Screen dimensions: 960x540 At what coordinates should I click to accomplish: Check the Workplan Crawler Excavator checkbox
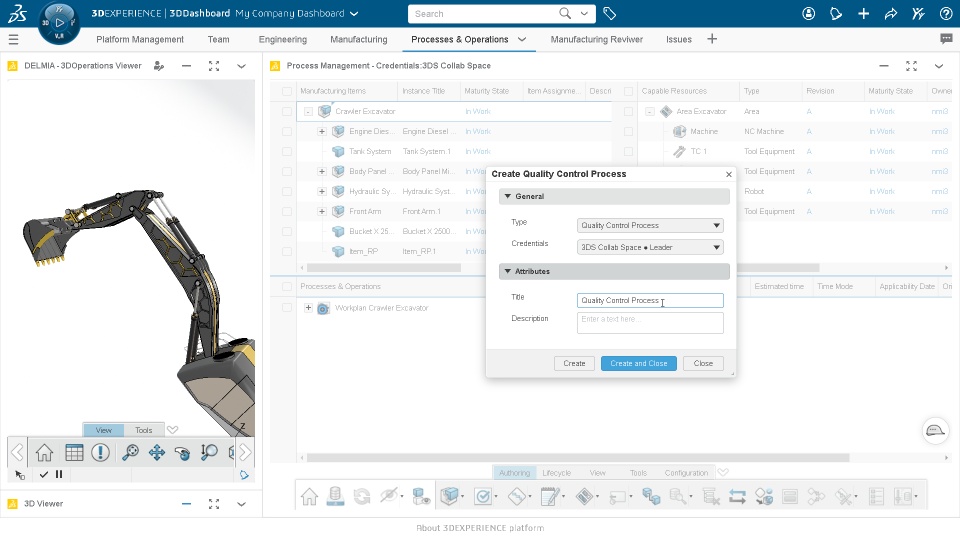click(x=287, y=307)
